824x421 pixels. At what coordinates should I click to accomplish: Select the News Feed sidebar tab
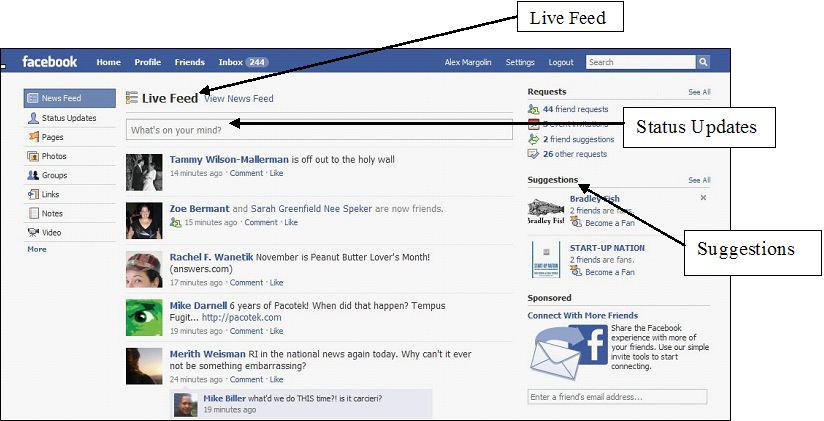[x=69, y=98]
